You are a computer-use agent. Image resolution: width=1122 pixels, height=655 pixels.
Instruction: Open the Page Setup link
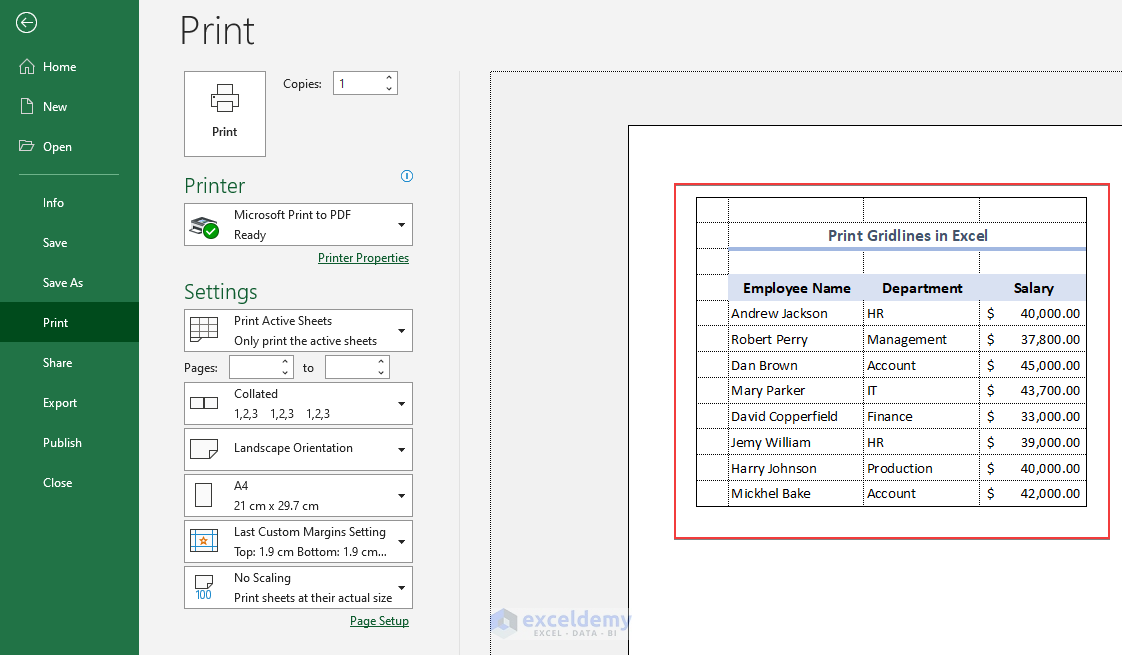point(379,621)
